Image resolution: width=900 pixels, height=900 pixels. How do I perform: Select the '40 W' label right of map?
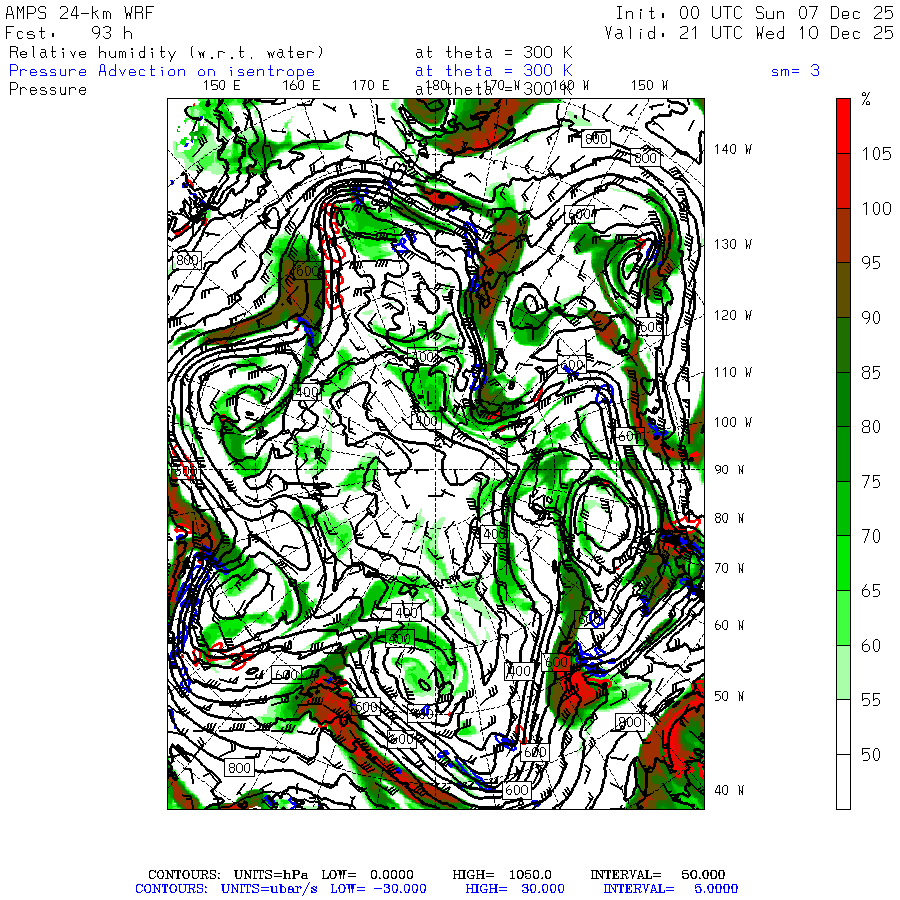[x=729, y=790]
